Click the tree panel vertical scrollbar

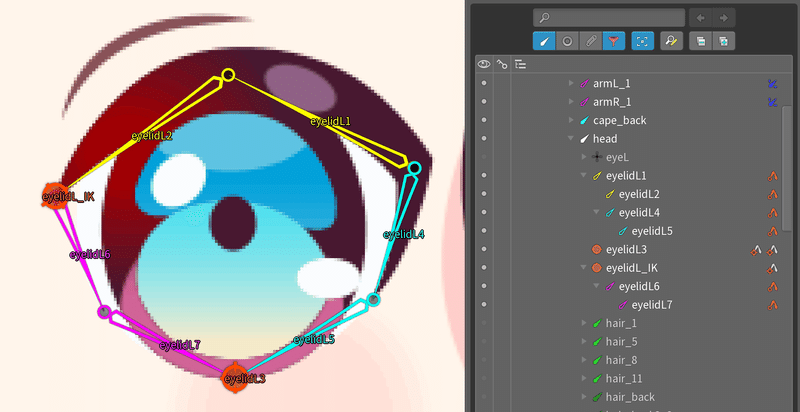[x=787, y=168]
